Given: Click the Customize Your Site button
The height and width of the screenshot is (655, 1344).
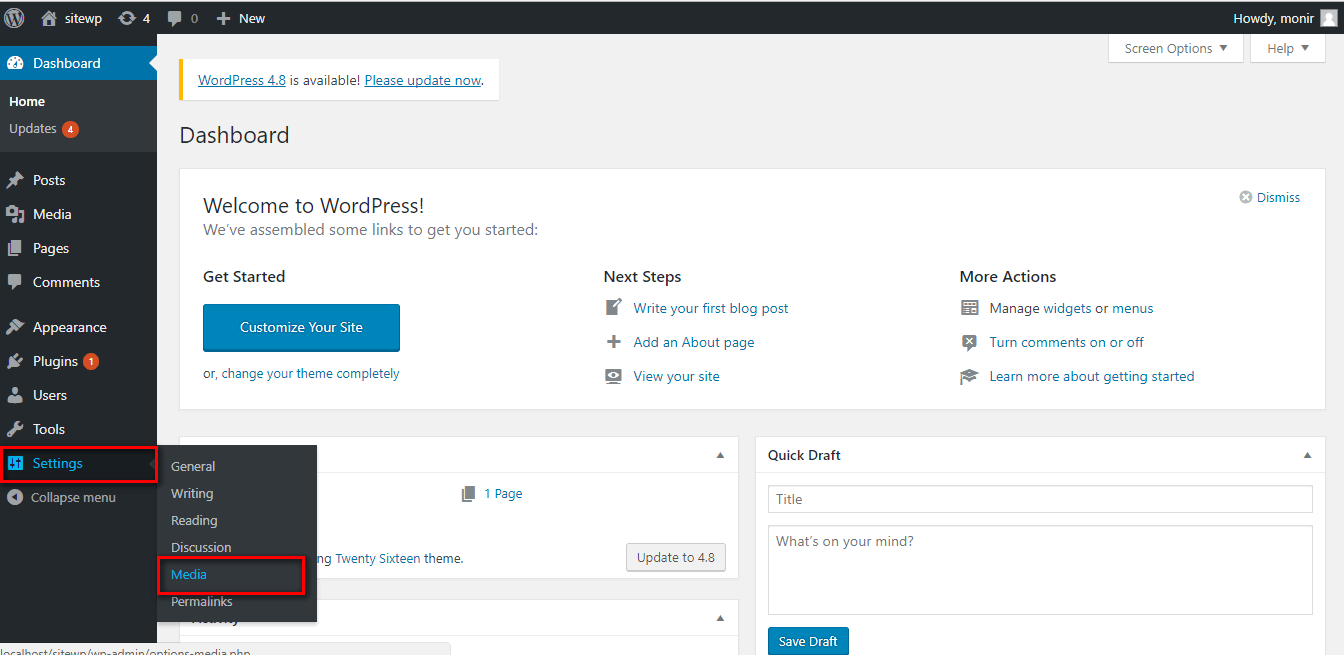Looking at the screenshot, I should tap(301, 328).
